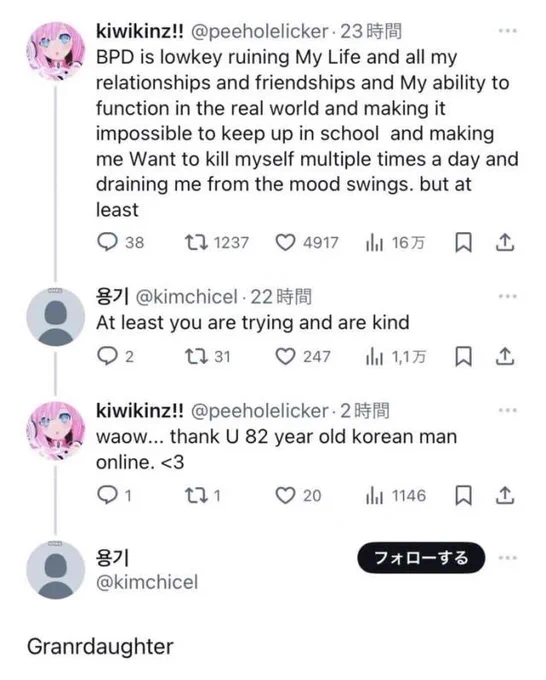
Task: Open @peeholelicker handle on first tweet
Action: 259,32
